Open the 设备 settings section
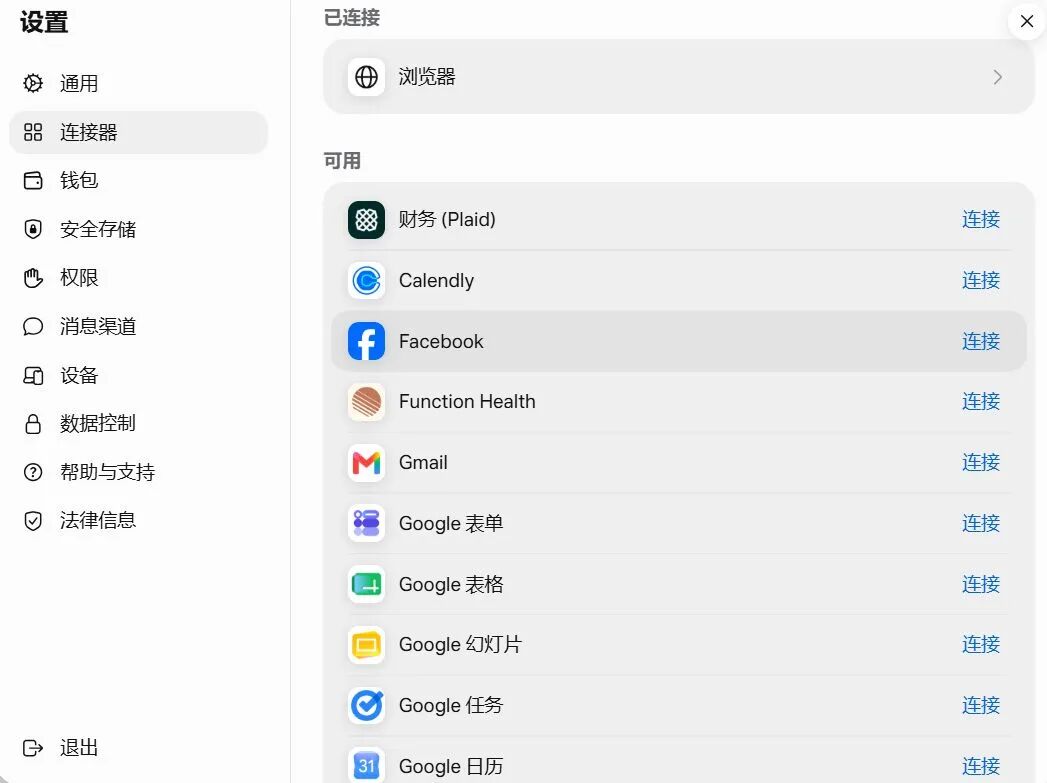This screenshot has height=783, width=1047. [138, 376]
